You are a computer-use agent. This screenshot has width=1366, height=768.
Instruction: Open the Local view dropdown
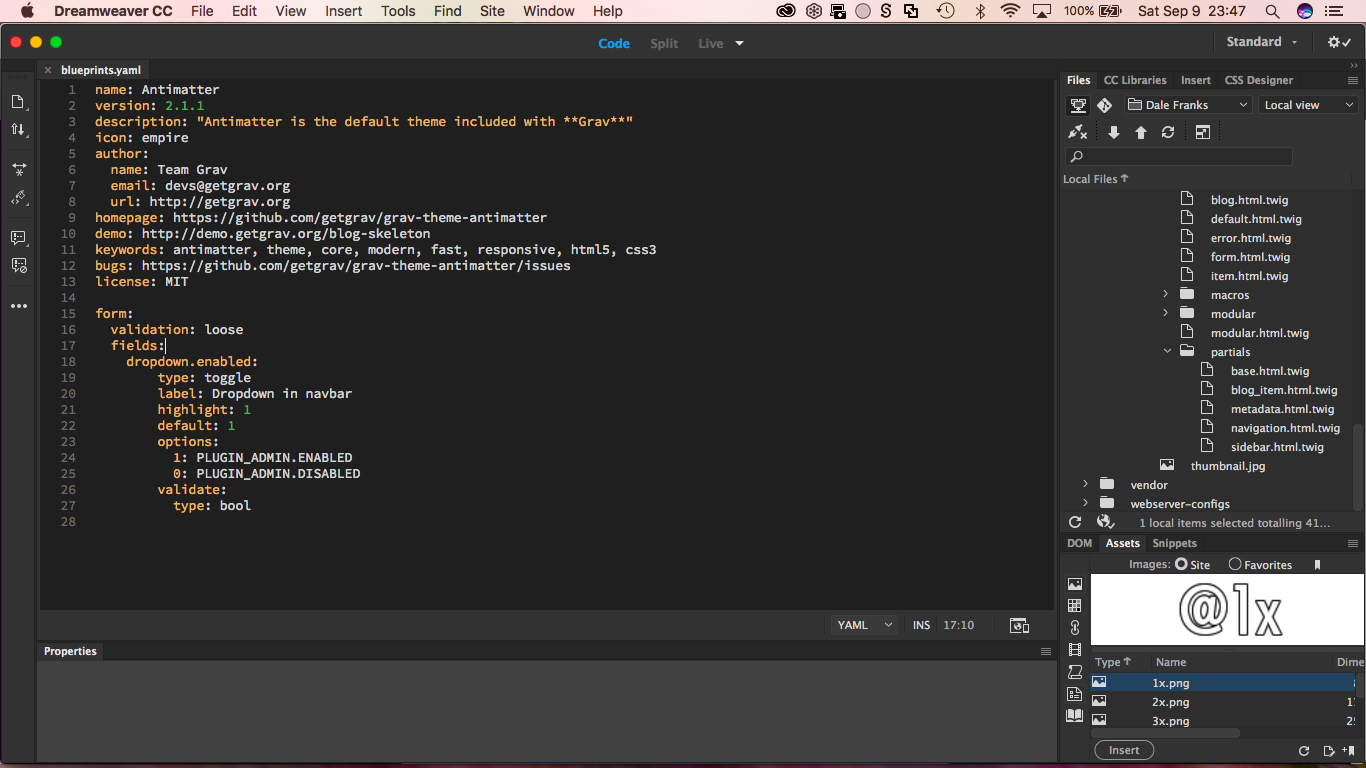coord(1308,105)
